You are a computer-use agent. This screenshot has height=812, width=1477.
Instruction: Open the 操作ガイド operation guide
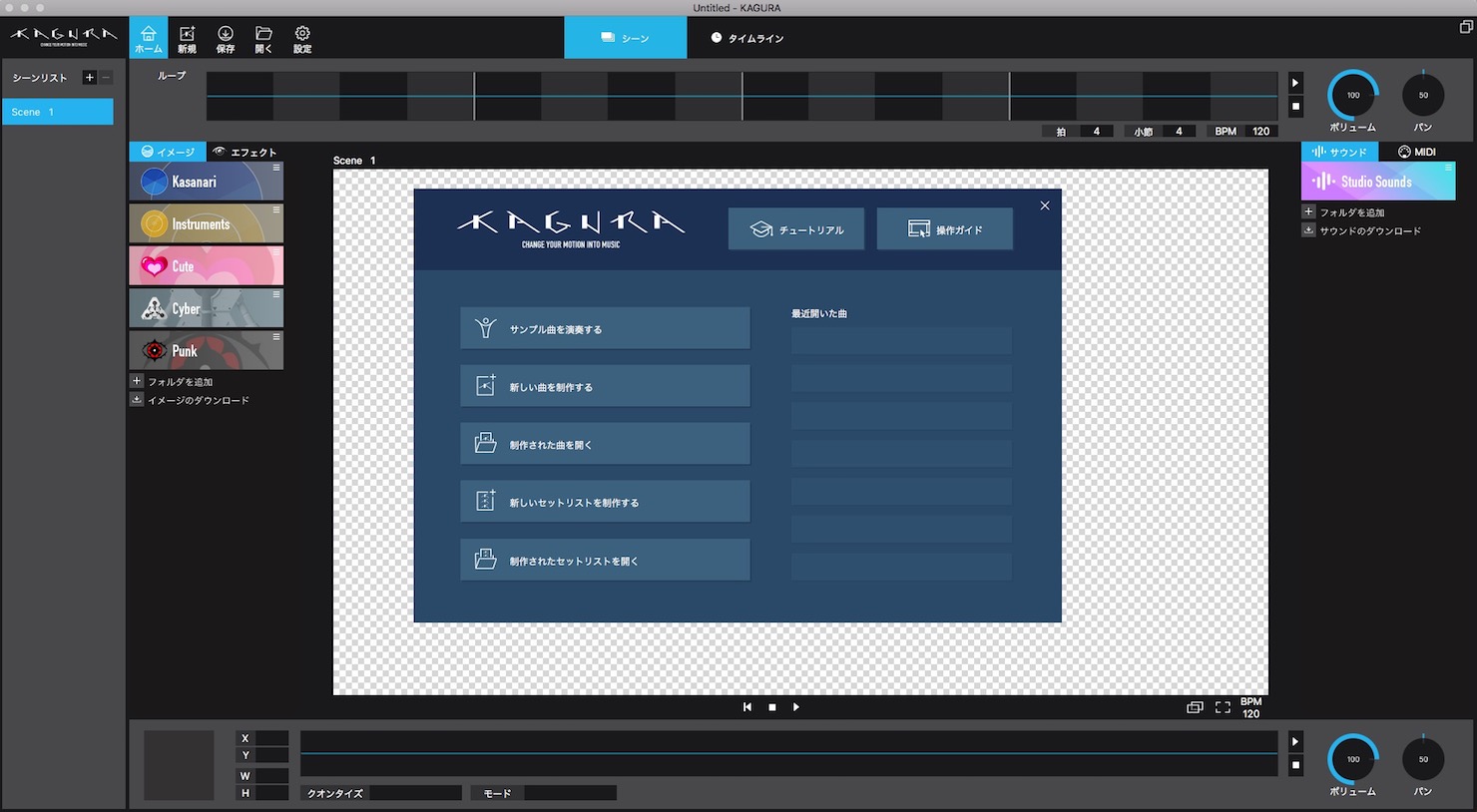945,229
